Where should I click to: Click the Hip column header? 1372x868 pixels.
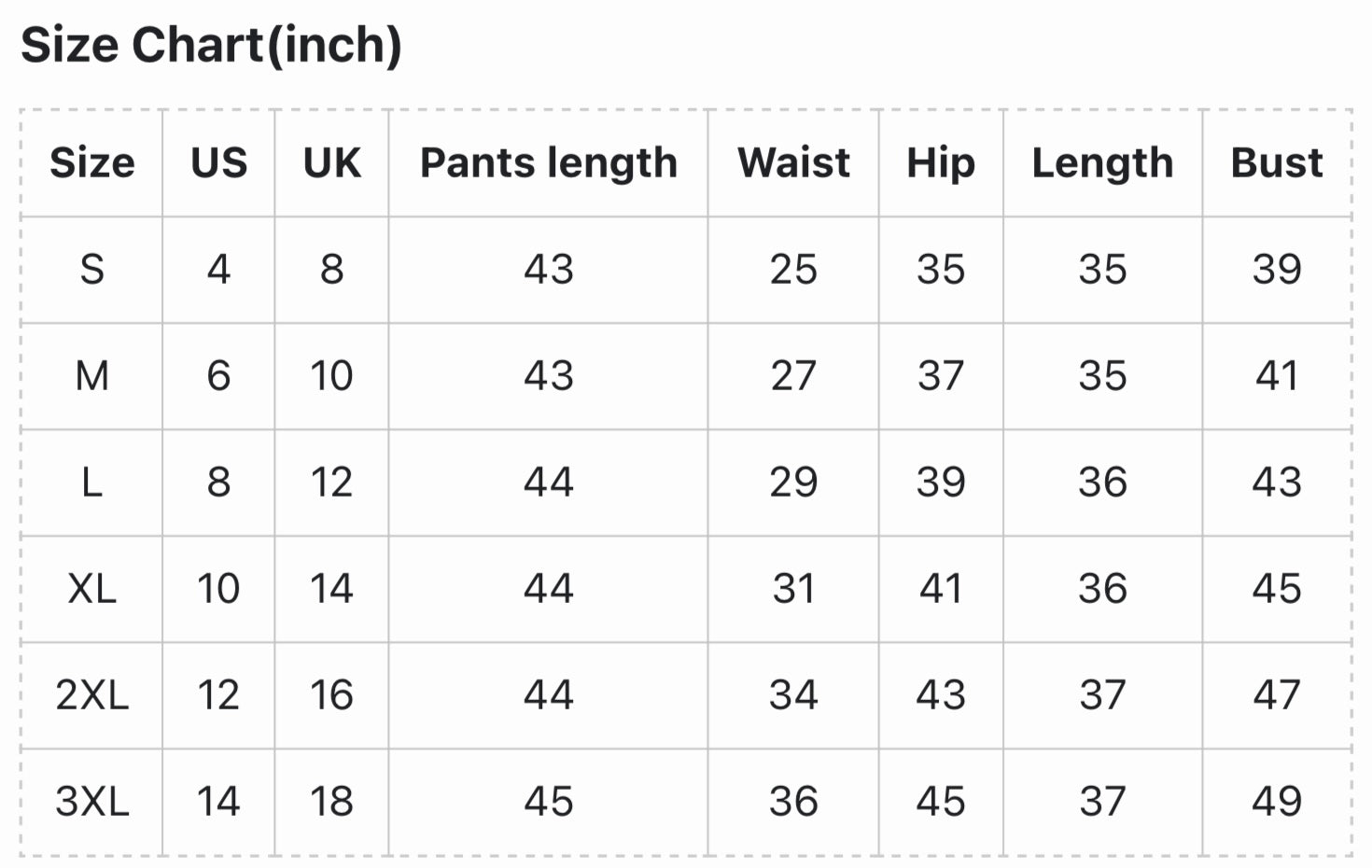click(x=940, y=162)
